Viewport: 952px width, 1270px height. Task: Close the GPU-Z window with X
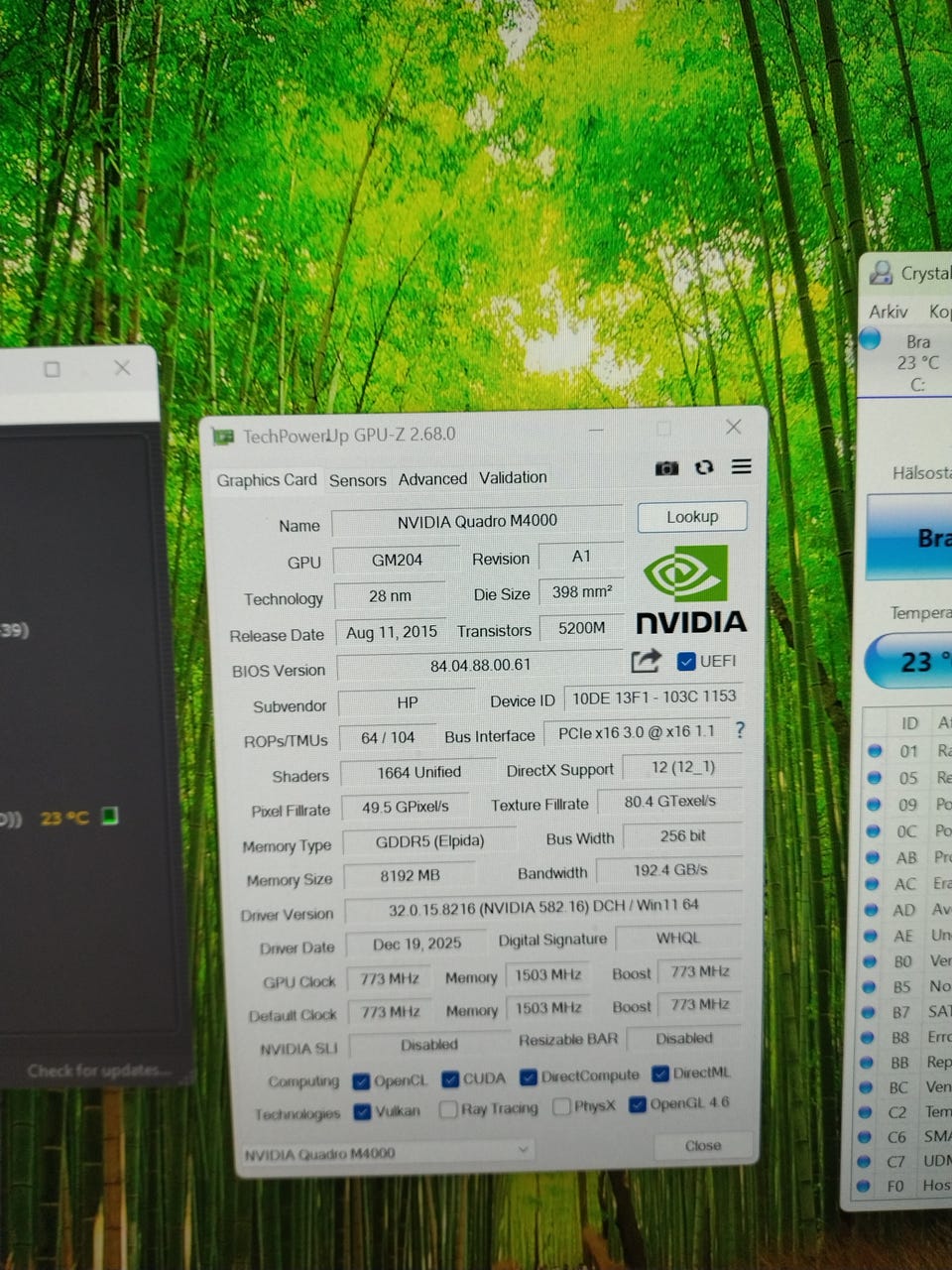coord(734,427)
